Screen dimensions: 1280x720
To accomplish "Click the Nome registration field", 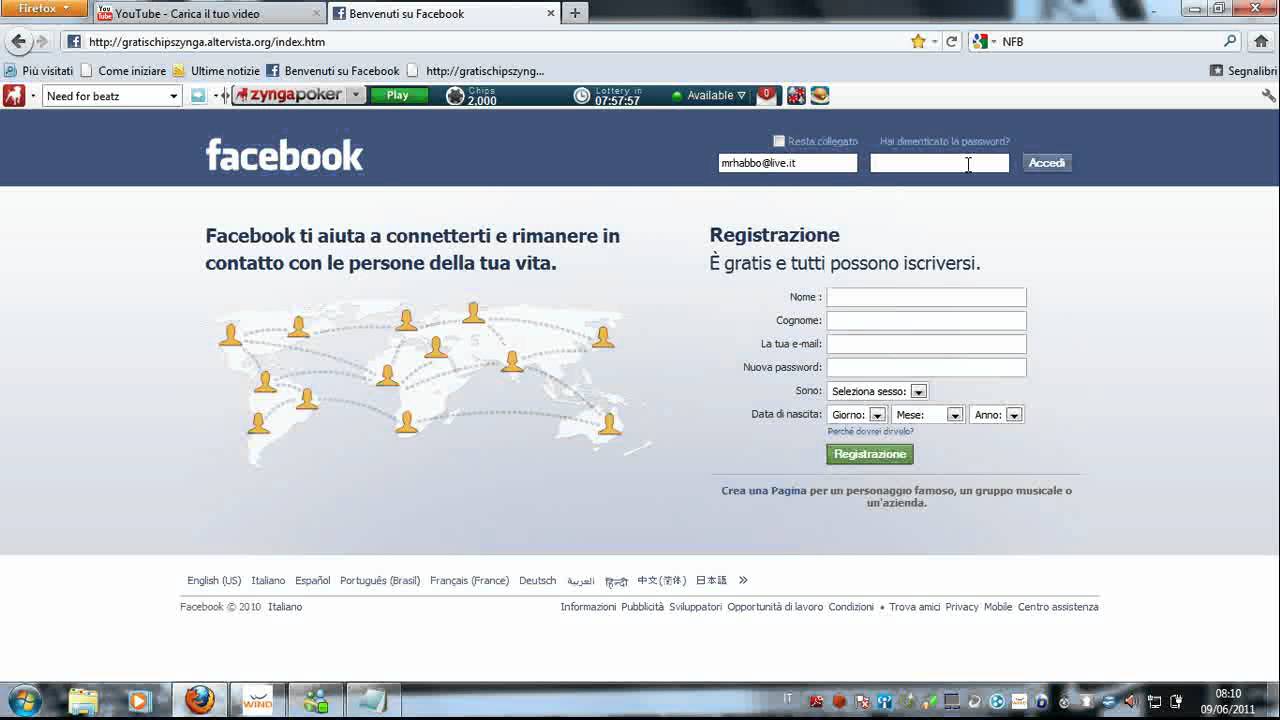I will (927, 297).
